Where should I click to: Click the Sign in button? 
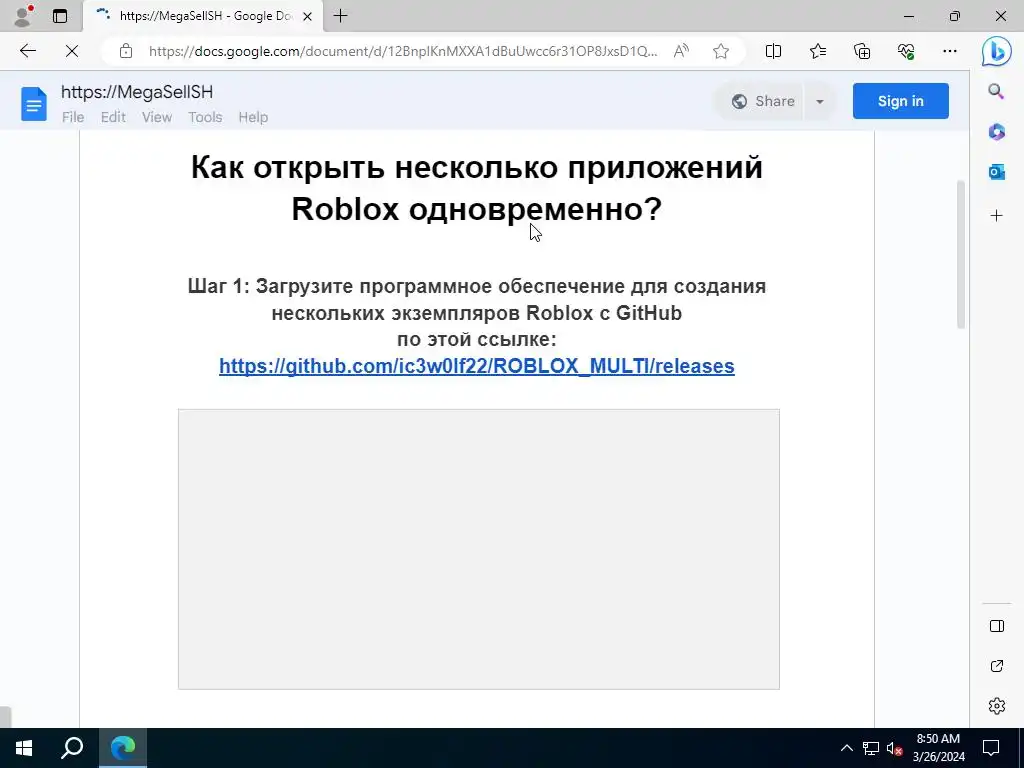click(901, 101)
